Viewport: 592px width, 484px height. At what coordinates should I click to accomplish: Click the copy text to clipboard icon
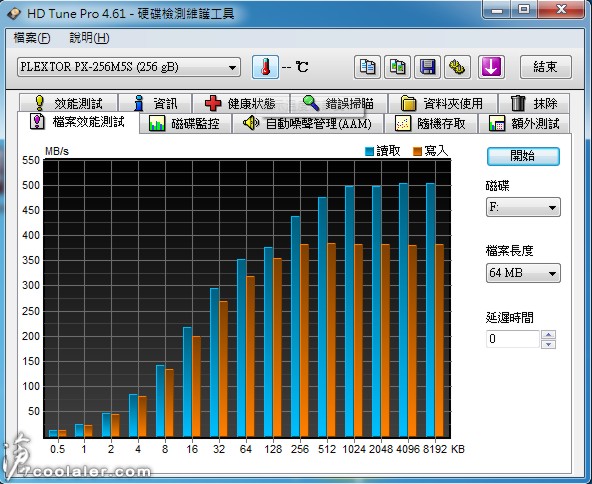coord(367,67)
